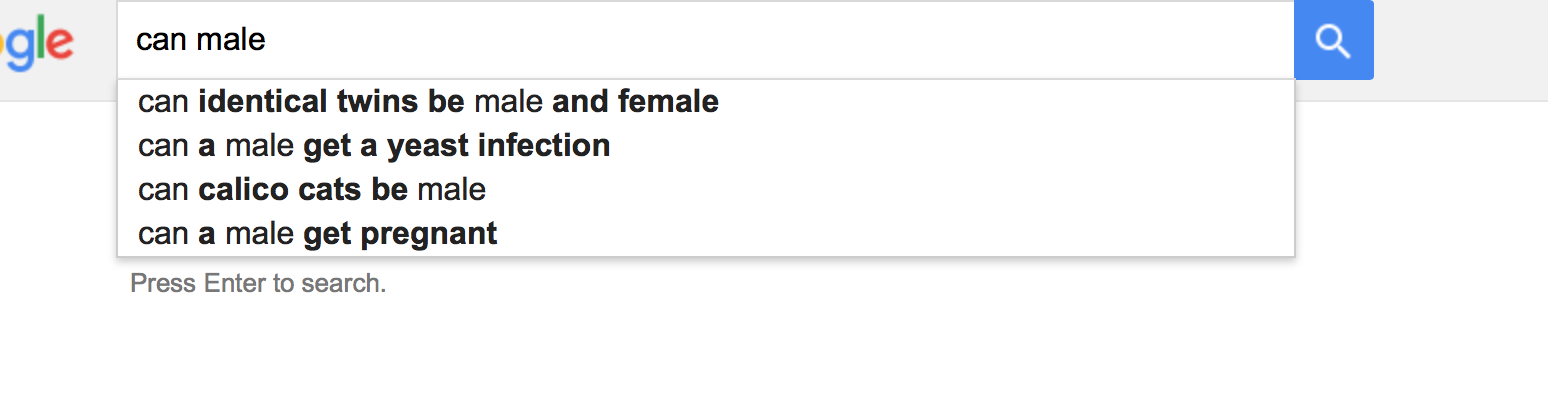
Task: Open the Google logo homepage link
Action: click(x=37, y=43)
